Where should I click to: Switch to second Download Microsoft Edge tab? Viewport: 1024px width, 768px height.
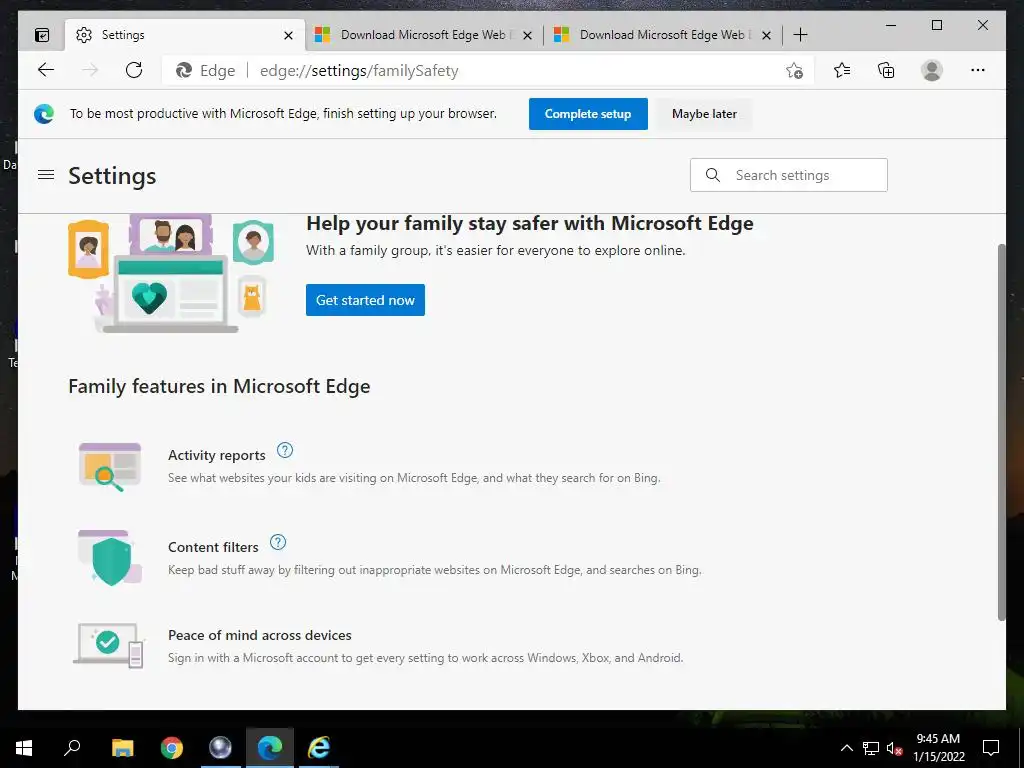click(x=664, y=35)
